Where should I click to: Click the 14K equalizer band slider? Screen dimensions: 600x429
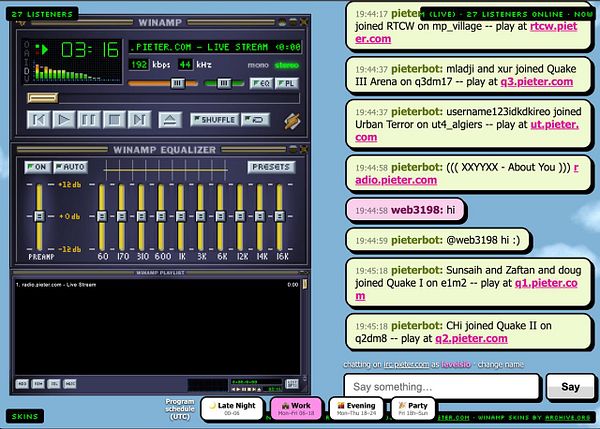pyautogui.click(x=260, y=217)
